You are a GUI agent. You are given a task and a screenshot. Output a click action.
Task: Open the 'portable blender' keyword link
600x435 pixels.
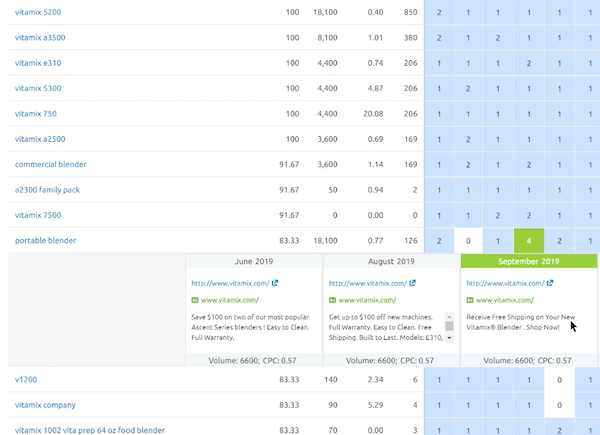(x=45, y=240)
